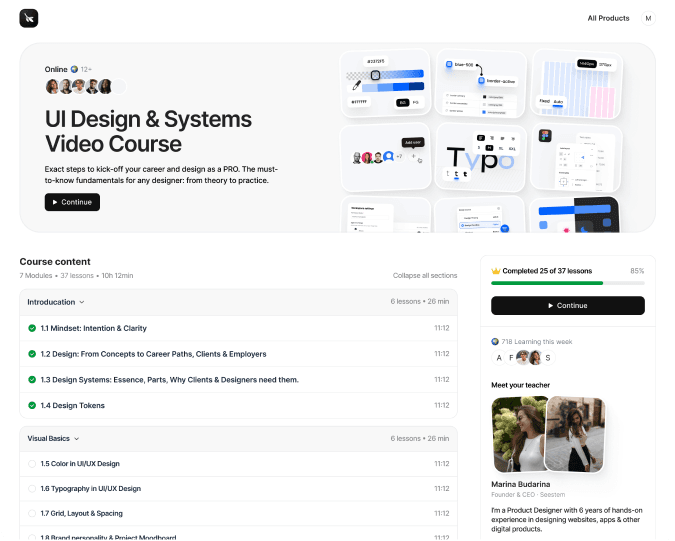Click the hero Continue button under description
This screenshot has height=541, width=675.
pos(72,202)
